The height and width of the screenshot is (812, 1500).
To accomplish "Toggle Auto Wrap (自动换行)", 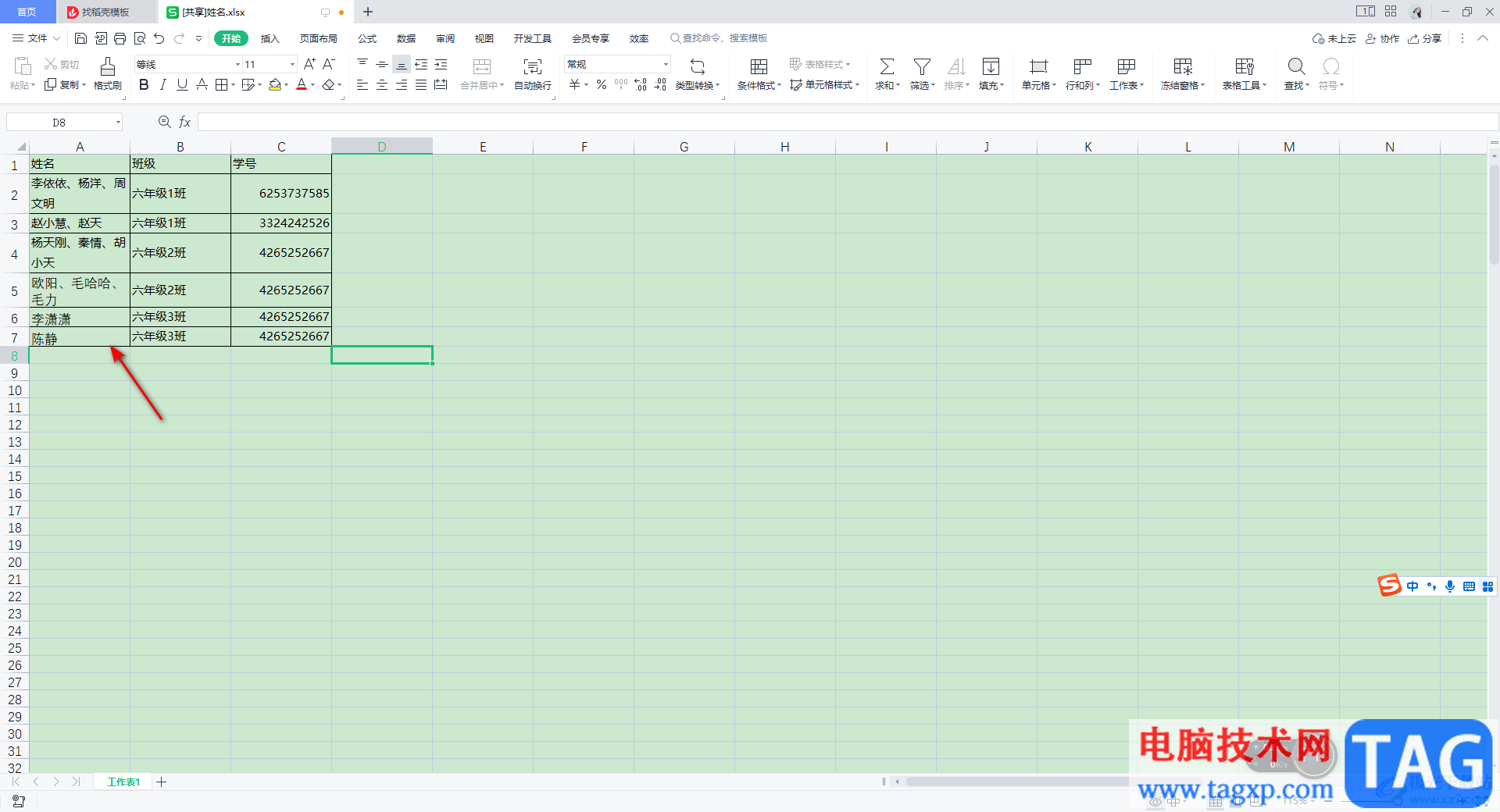I will click(x=533, y=74).
